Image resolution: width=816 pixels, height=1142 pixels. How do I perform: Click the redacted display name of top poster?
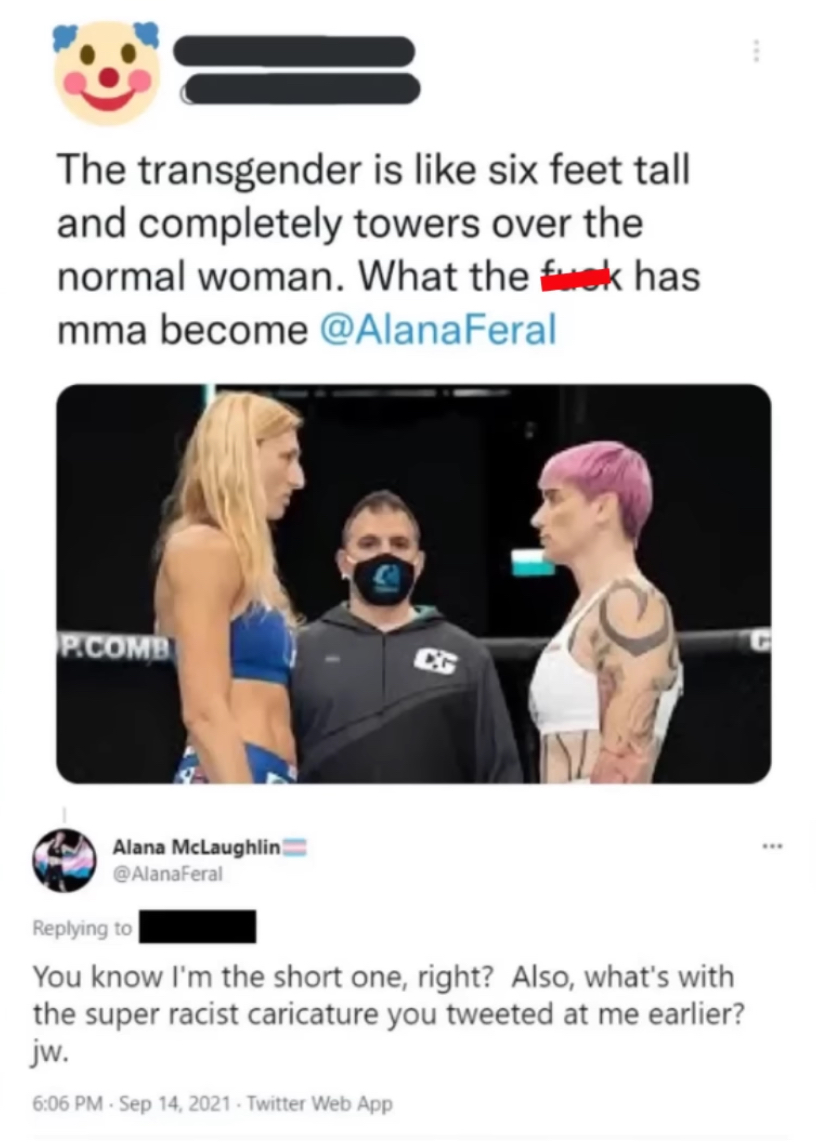pyautogui.click(x=294, y=51)
